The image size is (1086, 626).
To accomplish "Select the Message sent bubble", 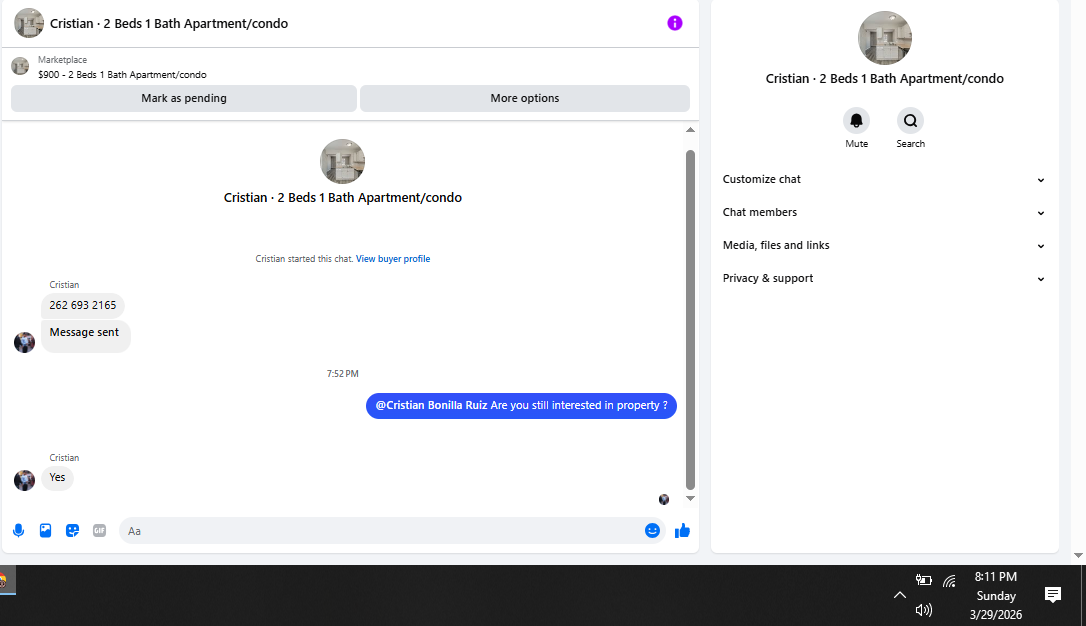I will coord(86,337).
